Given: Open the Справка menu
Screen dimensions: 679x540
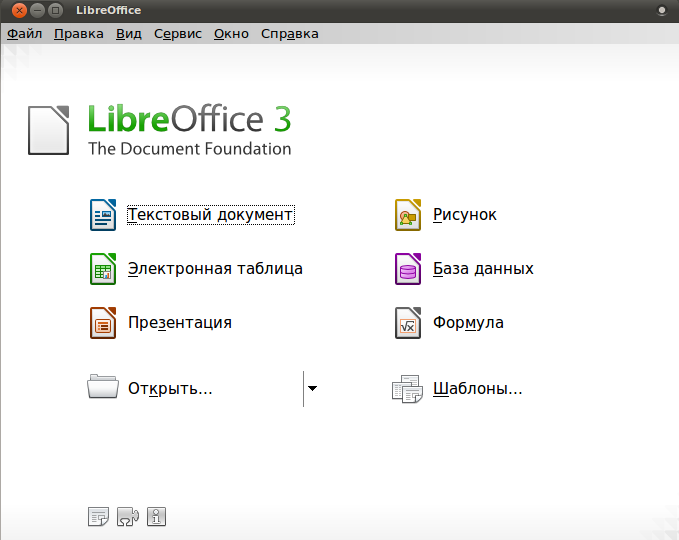Looking at the screenshot, I should pyautogui.click(x=290, y=34).
